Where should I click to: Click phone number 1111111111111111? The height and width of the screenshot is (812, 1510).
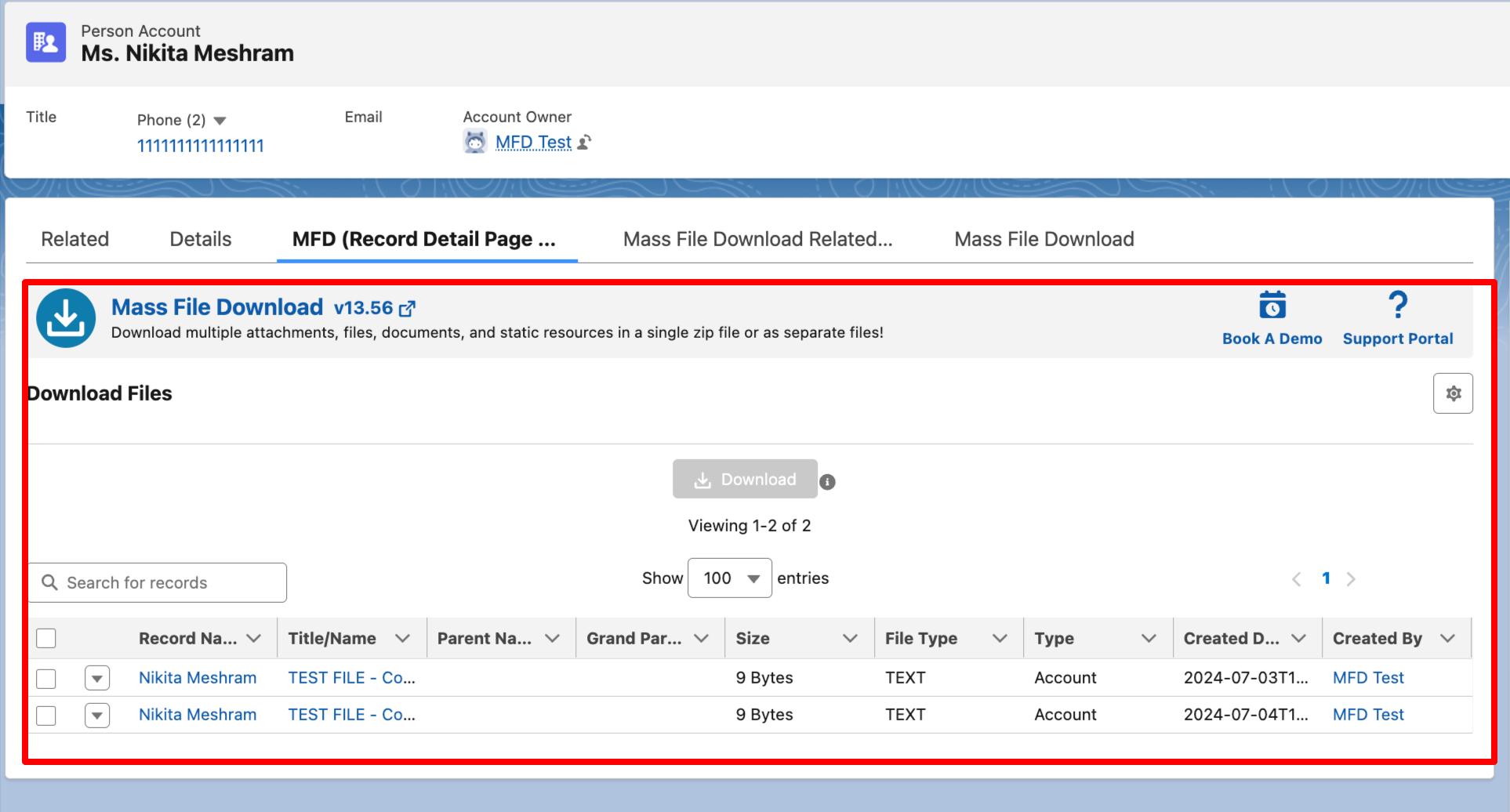201,146
